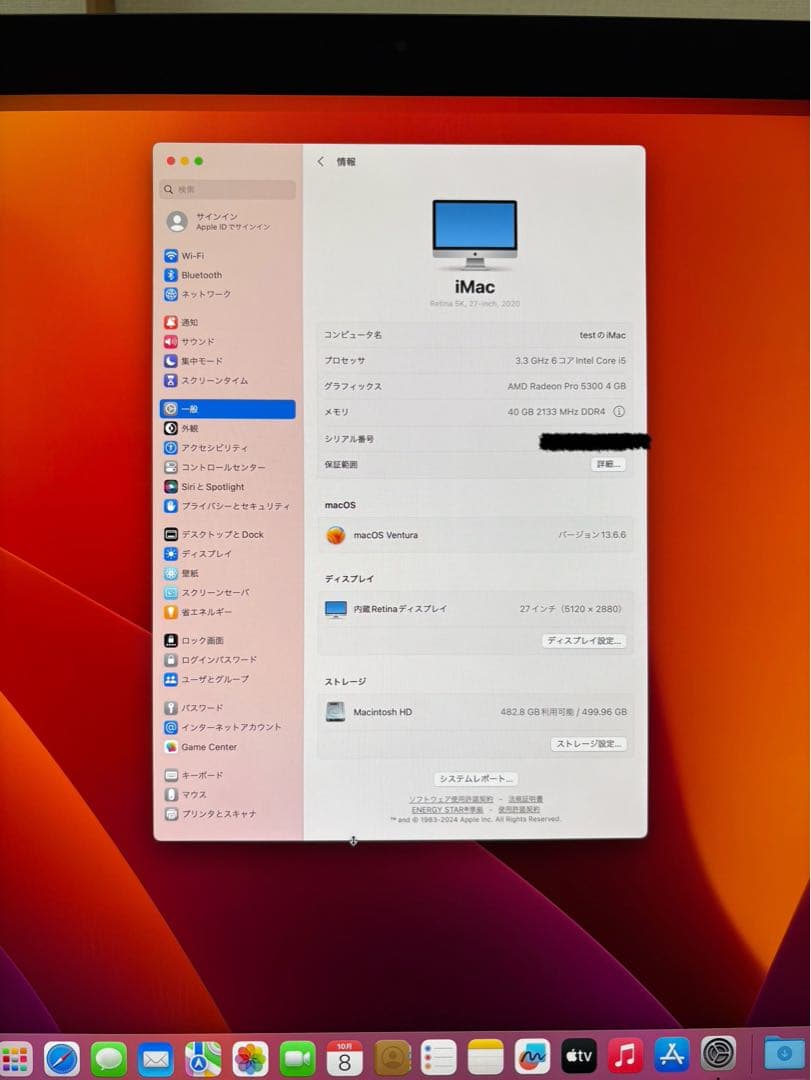Click 詳細 button for 保証範囲

[x=608, y=464]
